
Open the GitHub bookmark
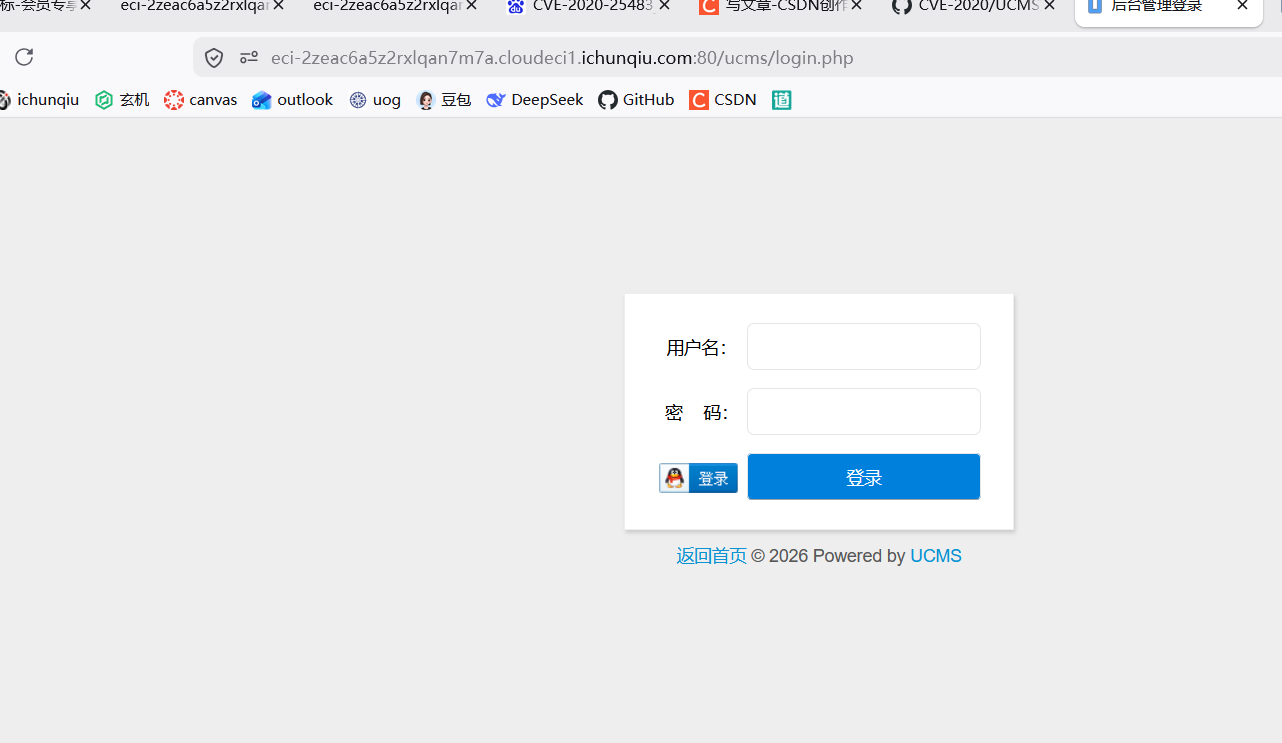(636, 100)
